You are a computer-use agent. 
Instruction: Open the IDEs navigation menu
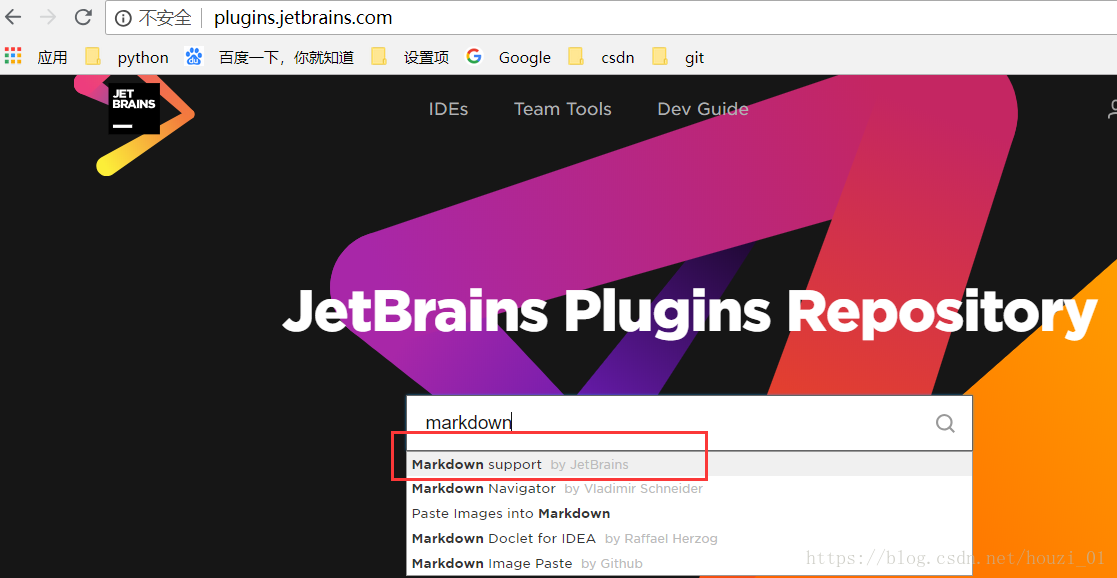coord(448,109)
